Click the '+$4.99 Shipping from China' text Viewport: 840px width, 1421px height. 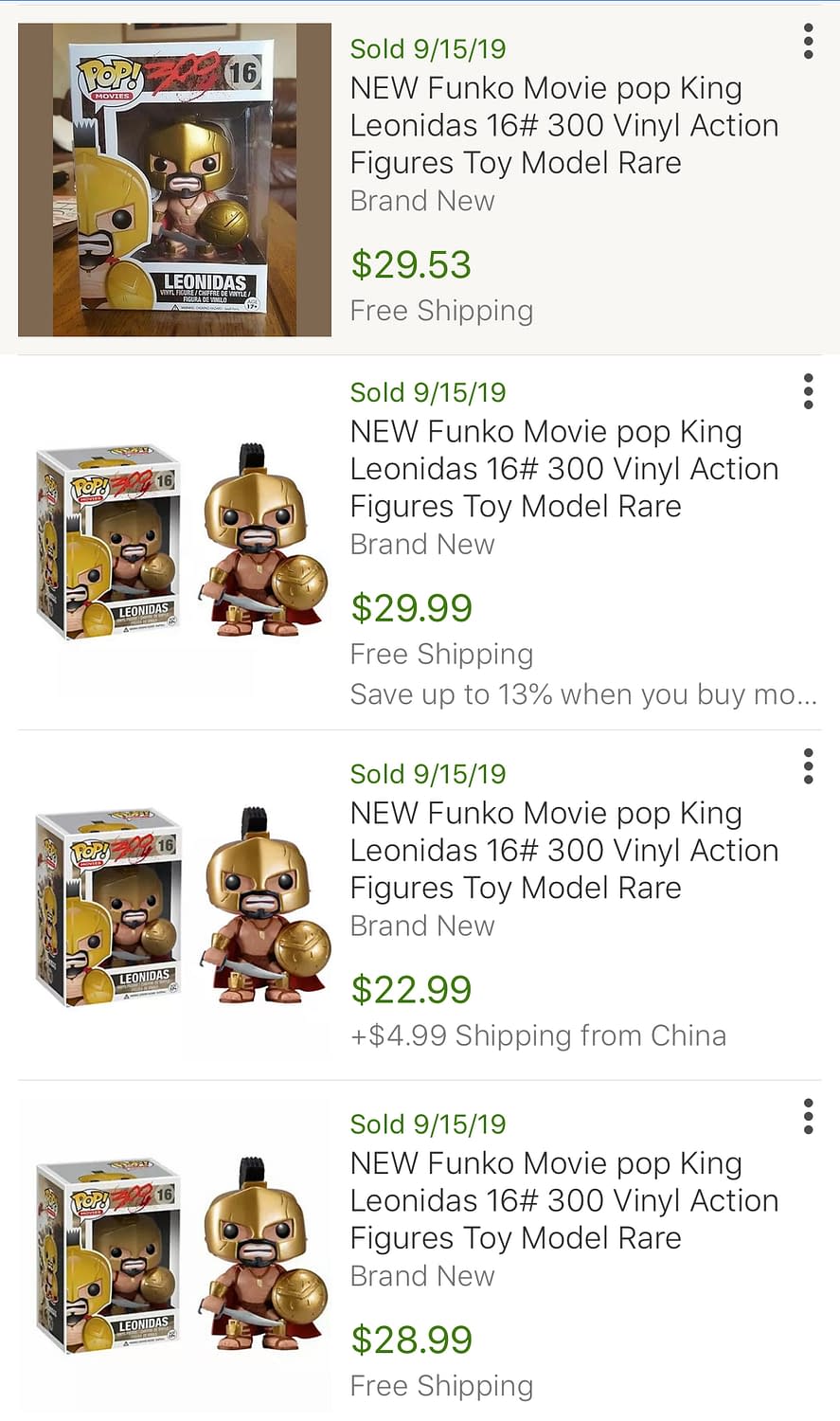coord(540,1035)
